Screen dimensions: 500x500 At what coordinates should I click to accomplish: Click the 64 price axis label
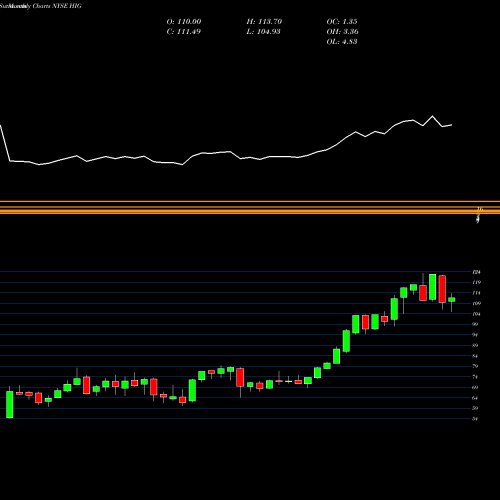(x=475, y=398)
